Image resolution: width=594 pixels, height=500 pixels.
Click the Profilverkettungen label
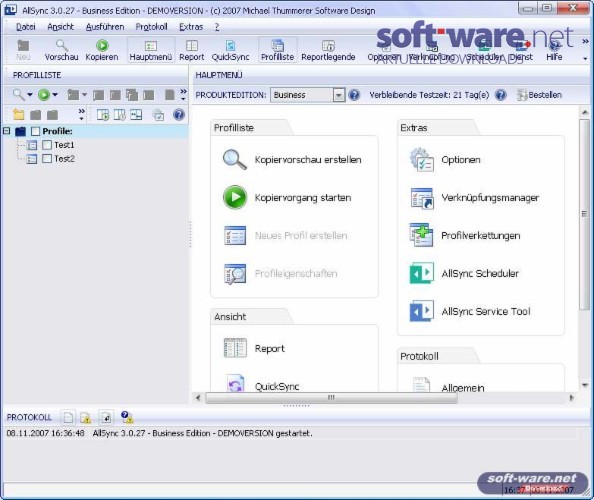click(x=480, y=236)
